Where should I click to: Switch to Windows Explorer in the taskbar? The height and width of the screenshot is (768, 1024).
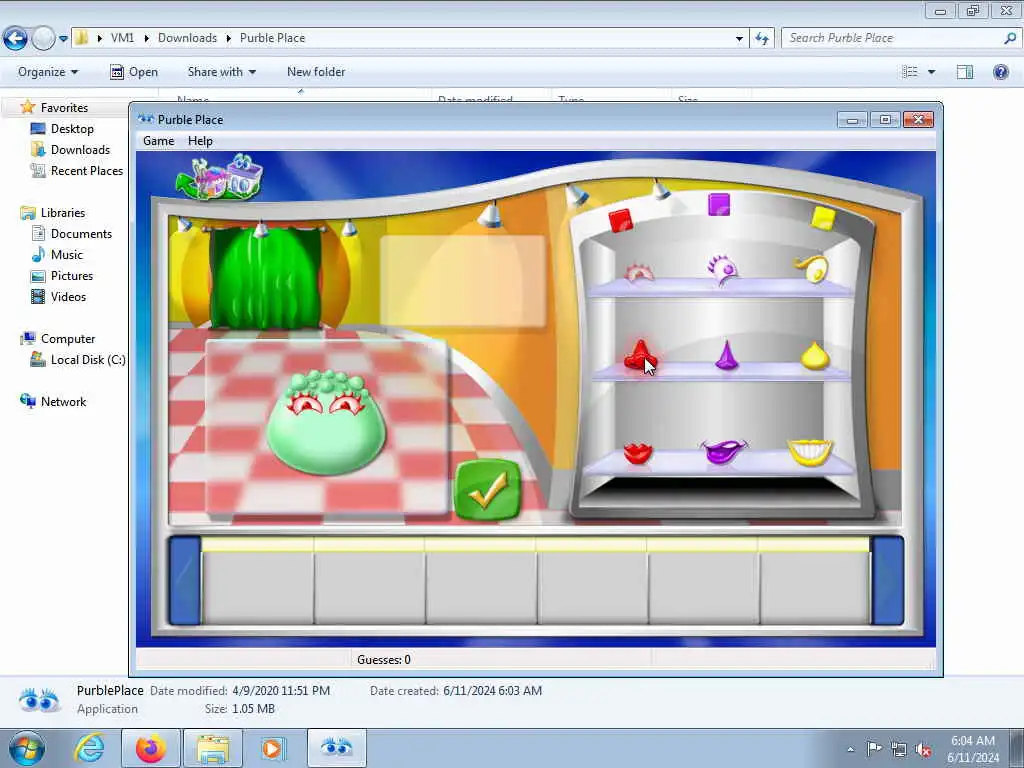coord(213,748)
